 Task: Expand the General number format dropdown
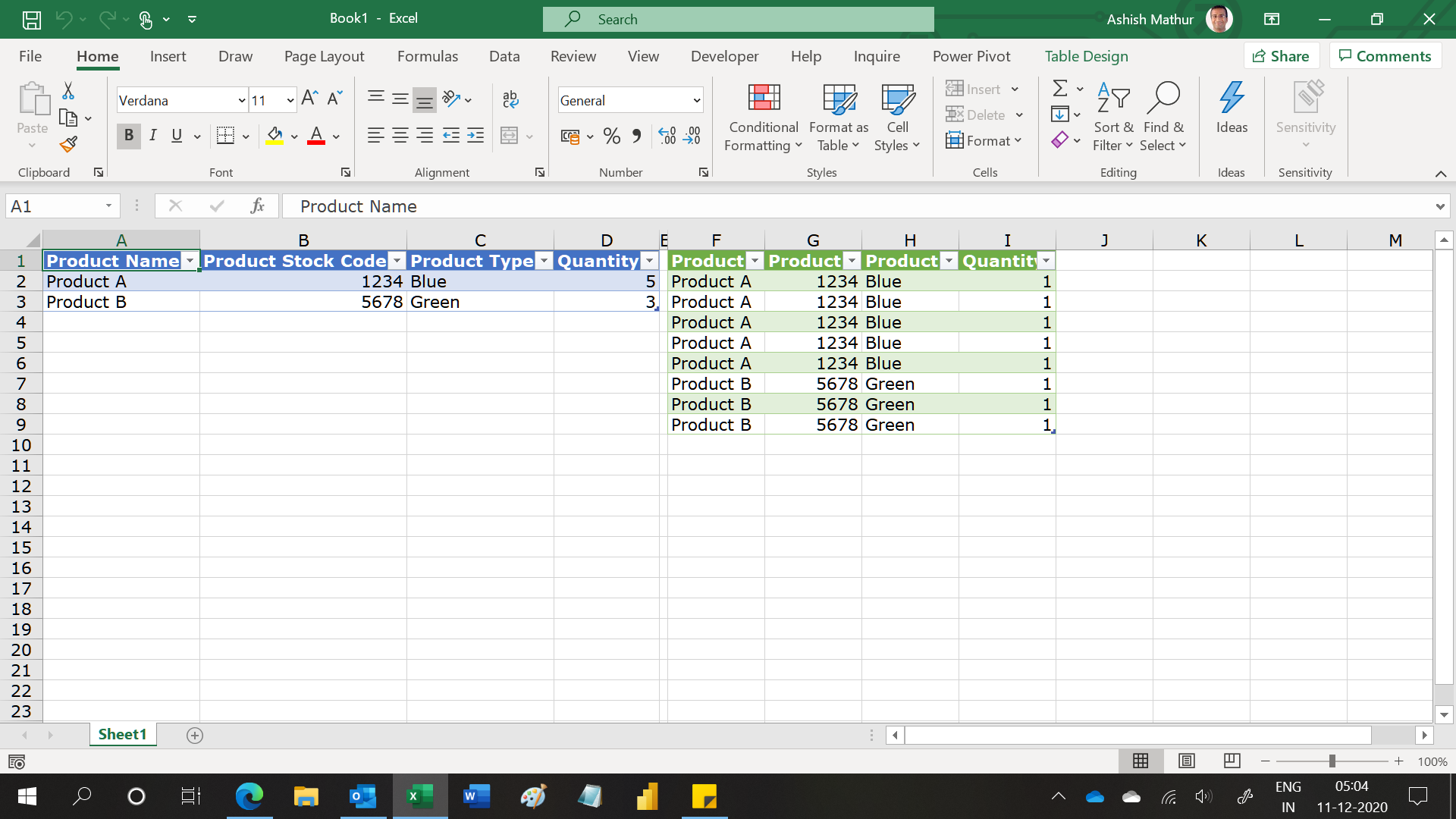click(696, 100)
